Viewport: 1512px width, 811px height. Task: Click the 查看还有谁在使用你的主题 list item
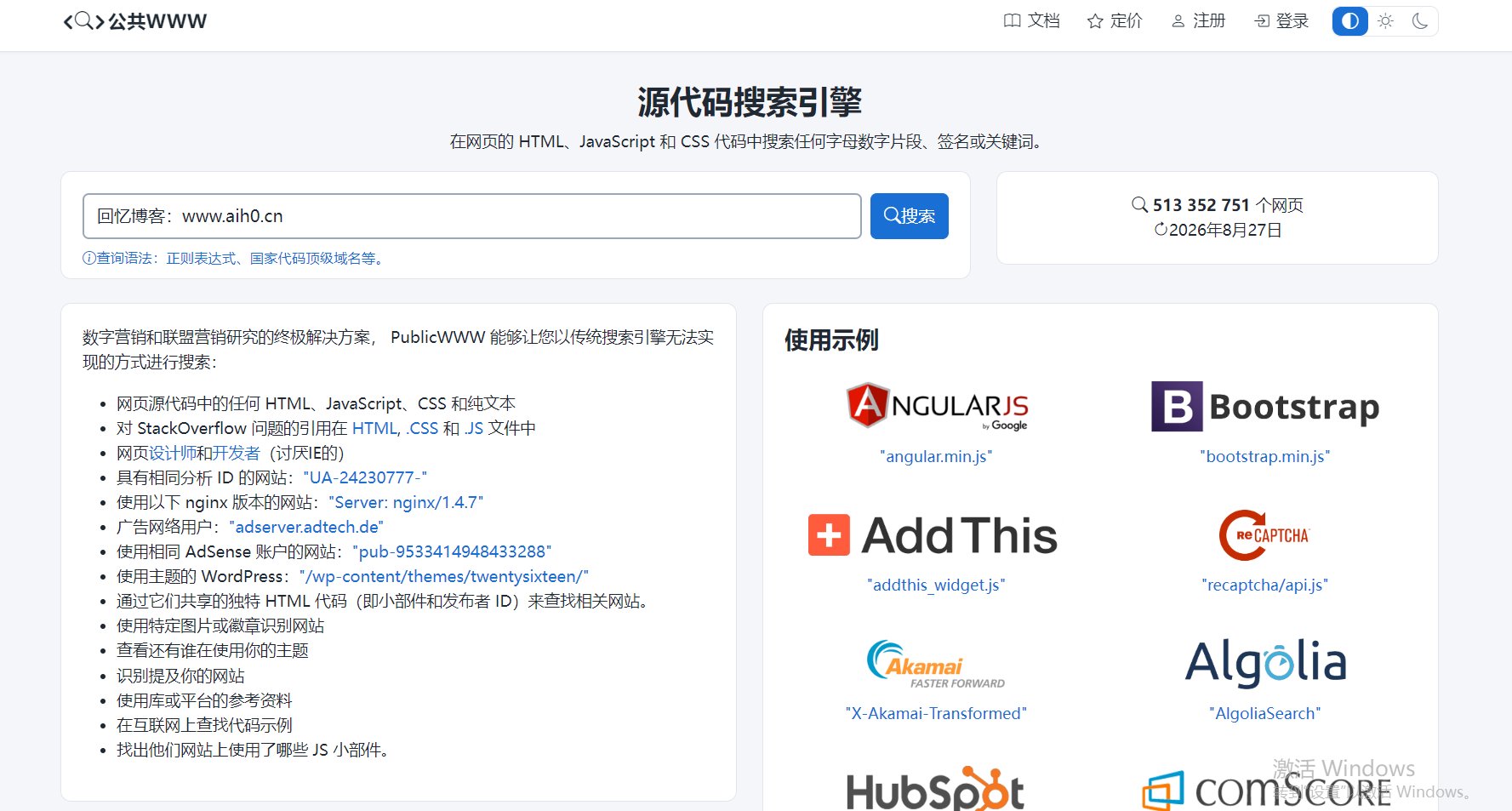tap(213, 650)
